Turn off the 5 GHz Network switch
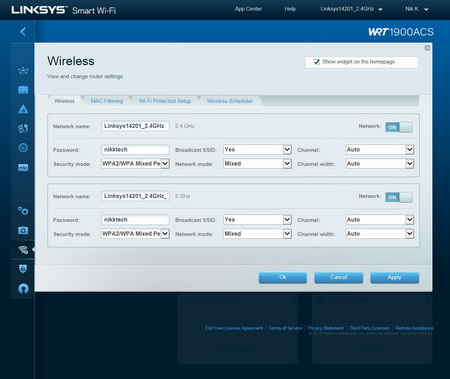Image resolution: width=450 pixels, height=379 pixels. pos(399,197)
